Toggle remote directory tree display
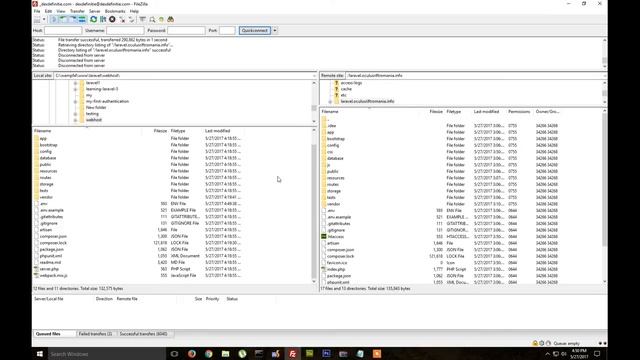The width and height of the screenshot is (640, 360). 73,20
